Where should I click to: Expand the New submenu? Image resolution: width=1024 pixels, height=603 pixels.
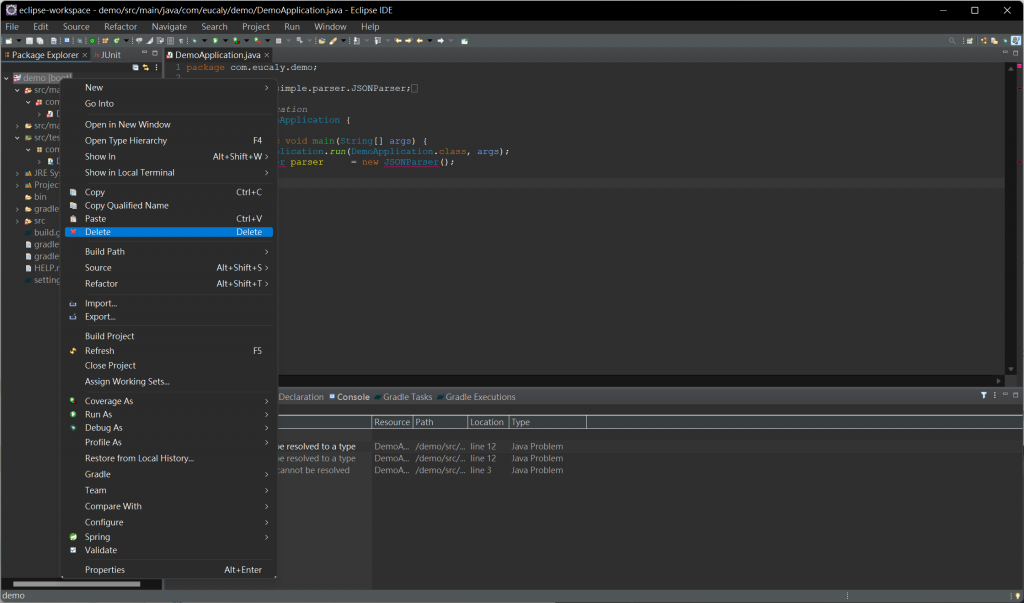(94, 88)
